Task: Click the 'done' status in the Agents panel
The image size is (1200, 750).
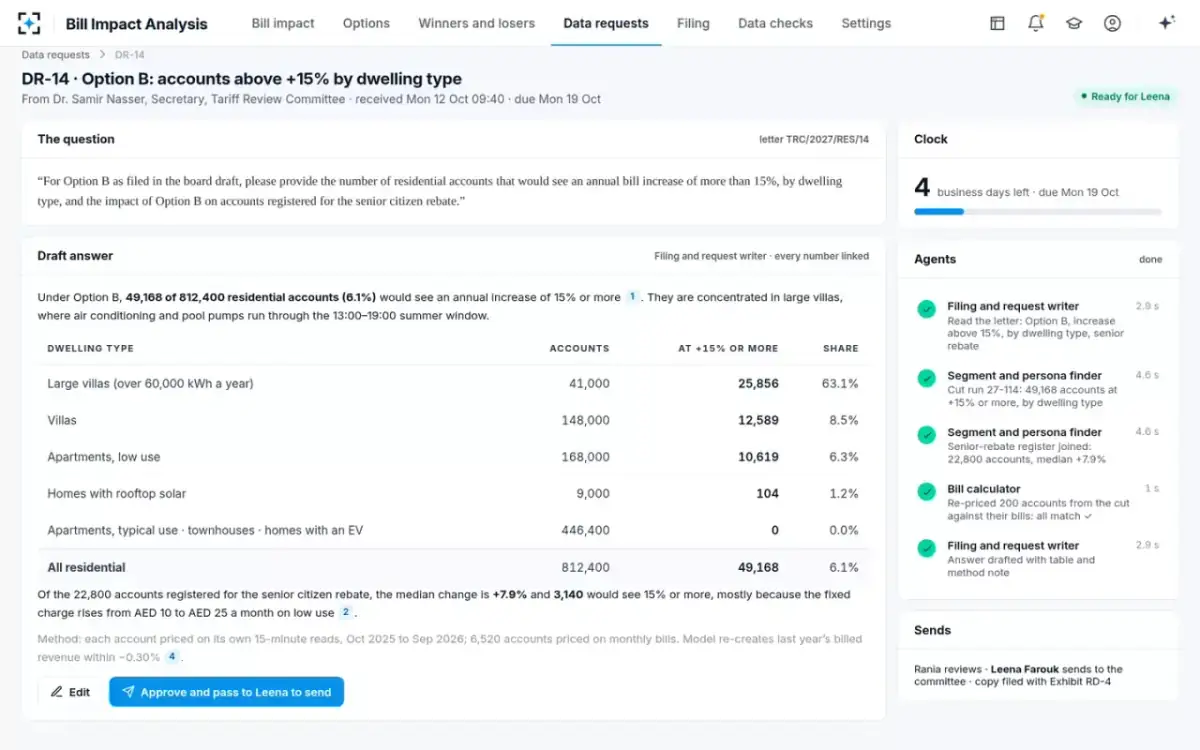Action: pyautogui.click(x=1150, y=259)
